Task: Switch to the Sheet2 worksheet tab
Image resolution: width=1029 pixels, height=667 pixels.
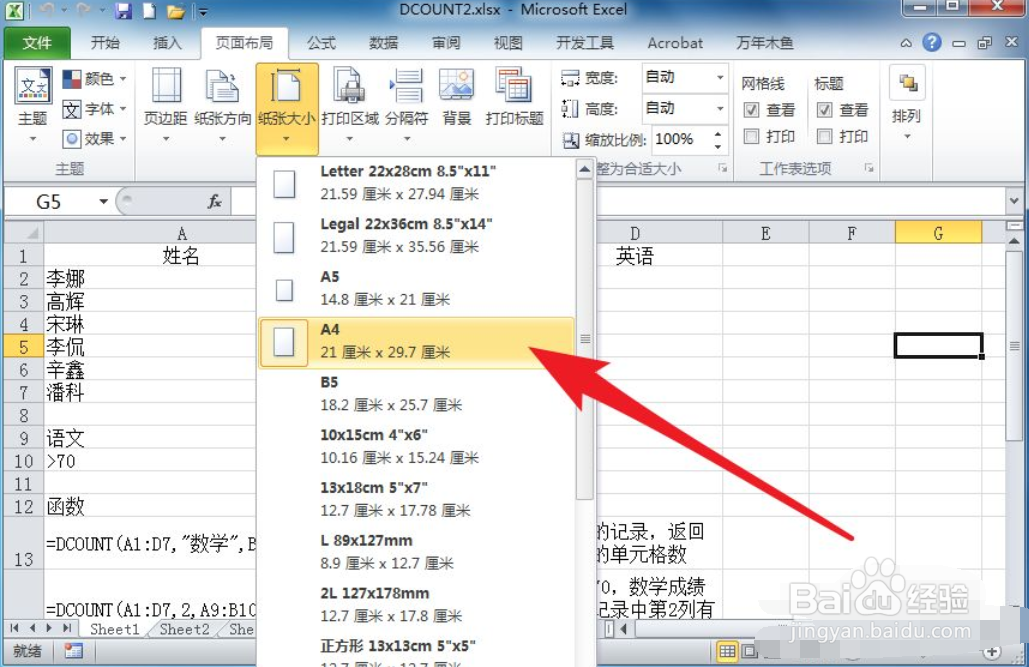Action: 183,629
